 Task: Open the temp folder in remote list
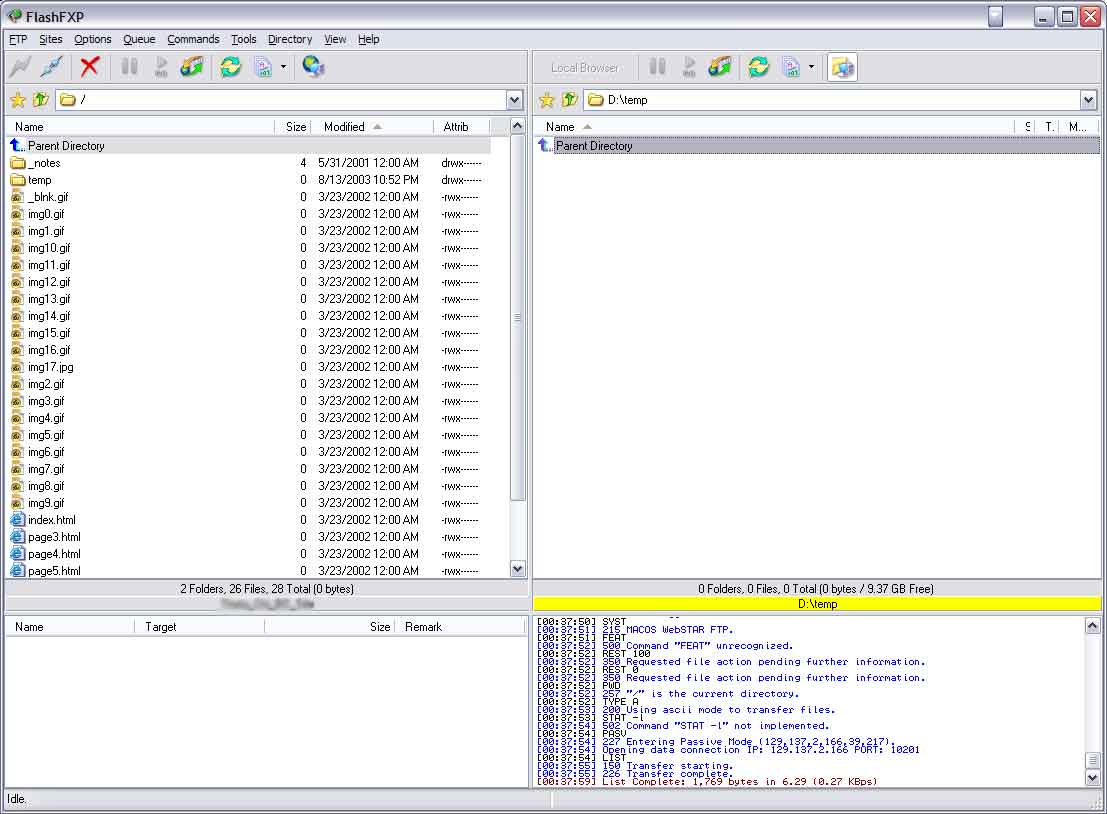(x=40, y=180)
